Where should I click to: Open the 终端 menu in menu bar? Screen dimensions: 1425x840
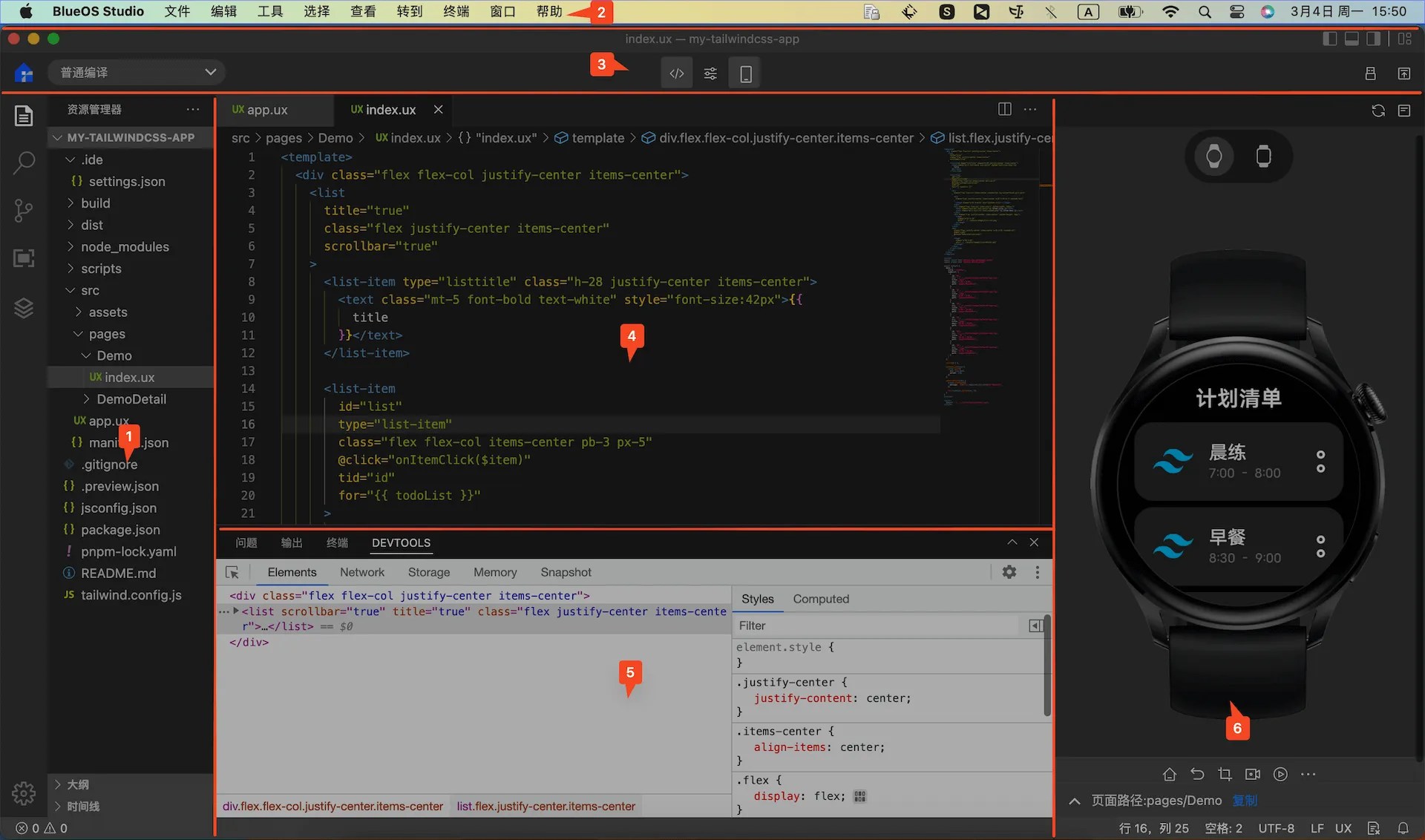456,11
